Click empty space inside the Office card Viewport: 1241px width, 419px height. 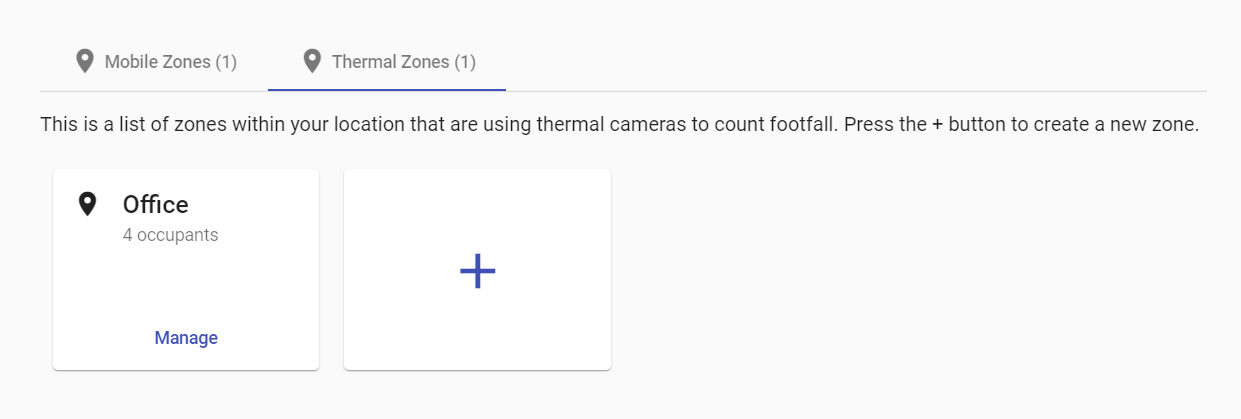point(186,285)
